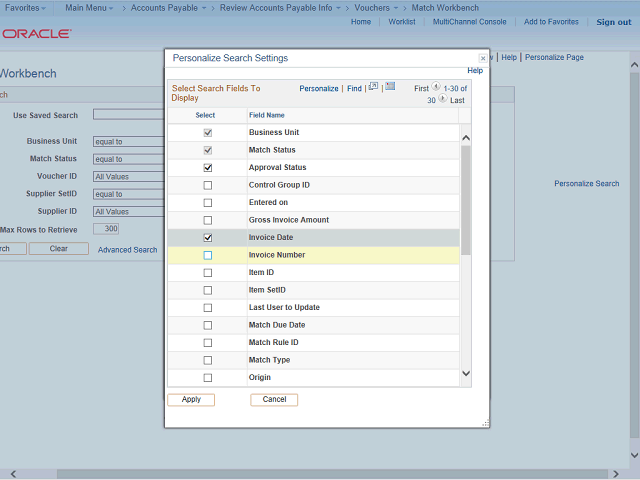Image resolution: width=640 pixels, height=480 pixels.
Task: Go to previous rows arrow icon
Action: [x=436, y=88]
